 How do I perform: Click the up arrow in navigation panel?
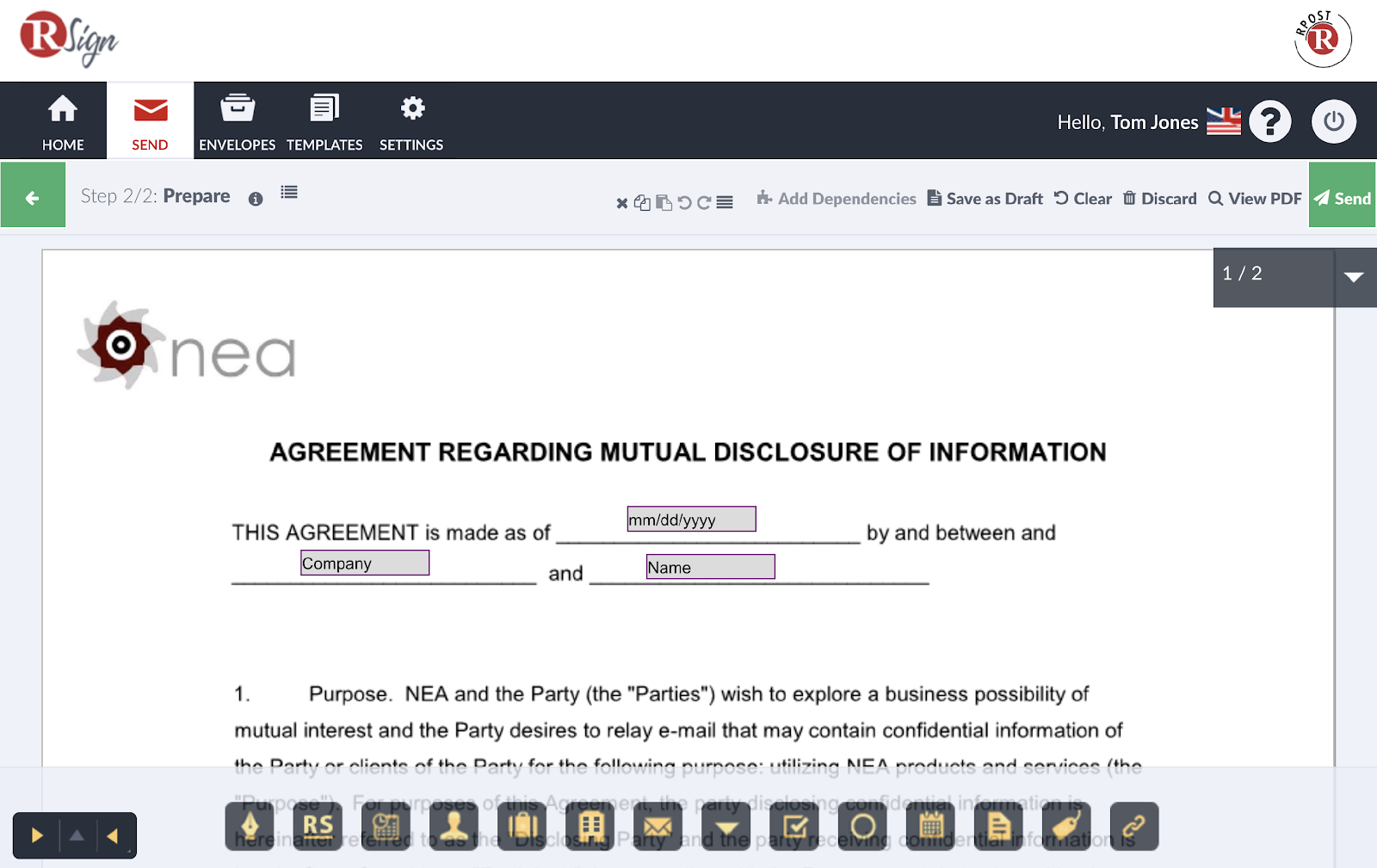click(x=77, y=835)
